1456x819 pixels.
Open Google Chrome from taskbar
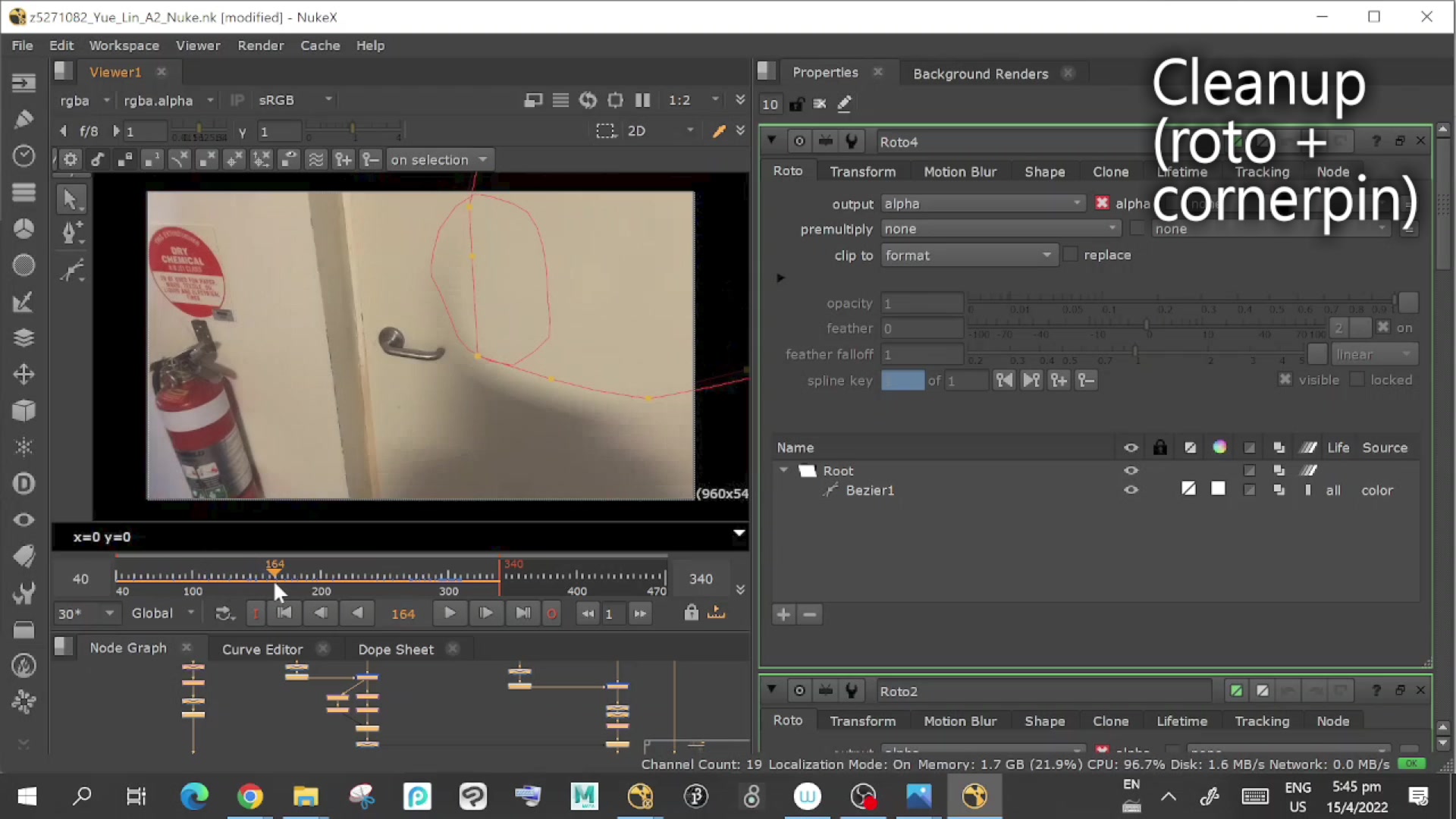click(249, 796)
